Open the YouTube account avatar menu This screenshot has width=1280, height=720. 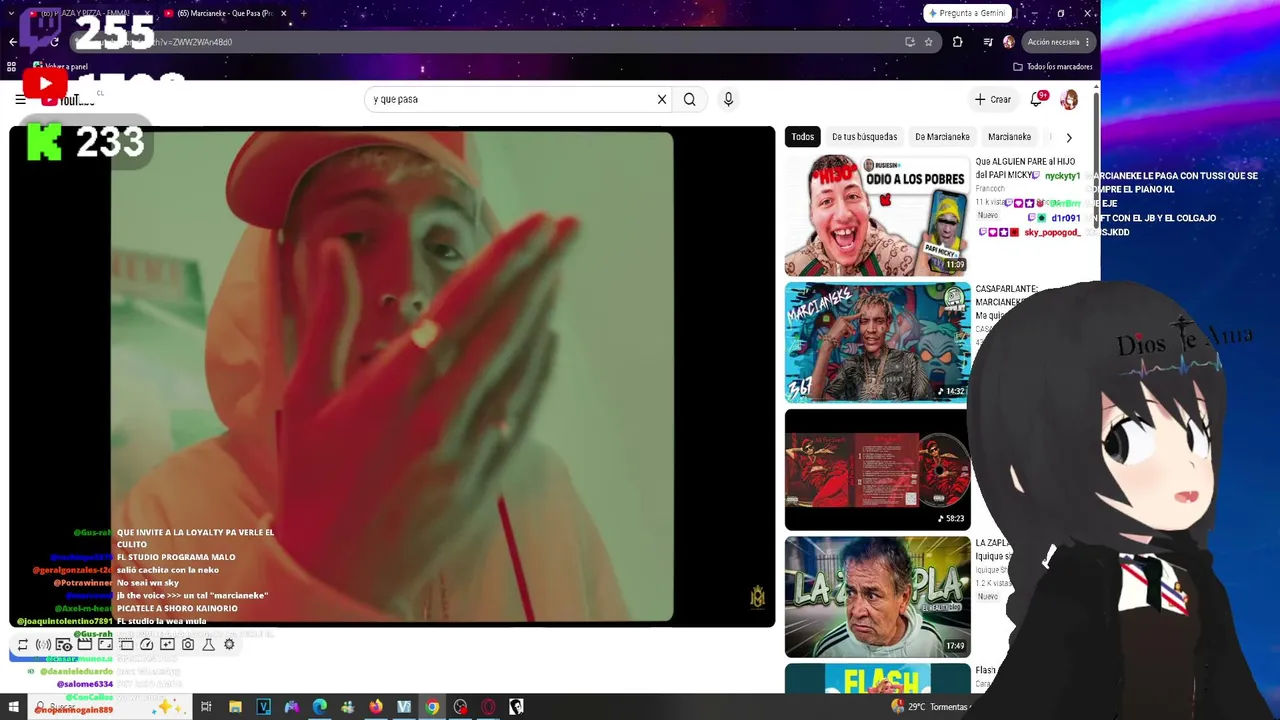pyautogui.click(x=1069, y=99)
